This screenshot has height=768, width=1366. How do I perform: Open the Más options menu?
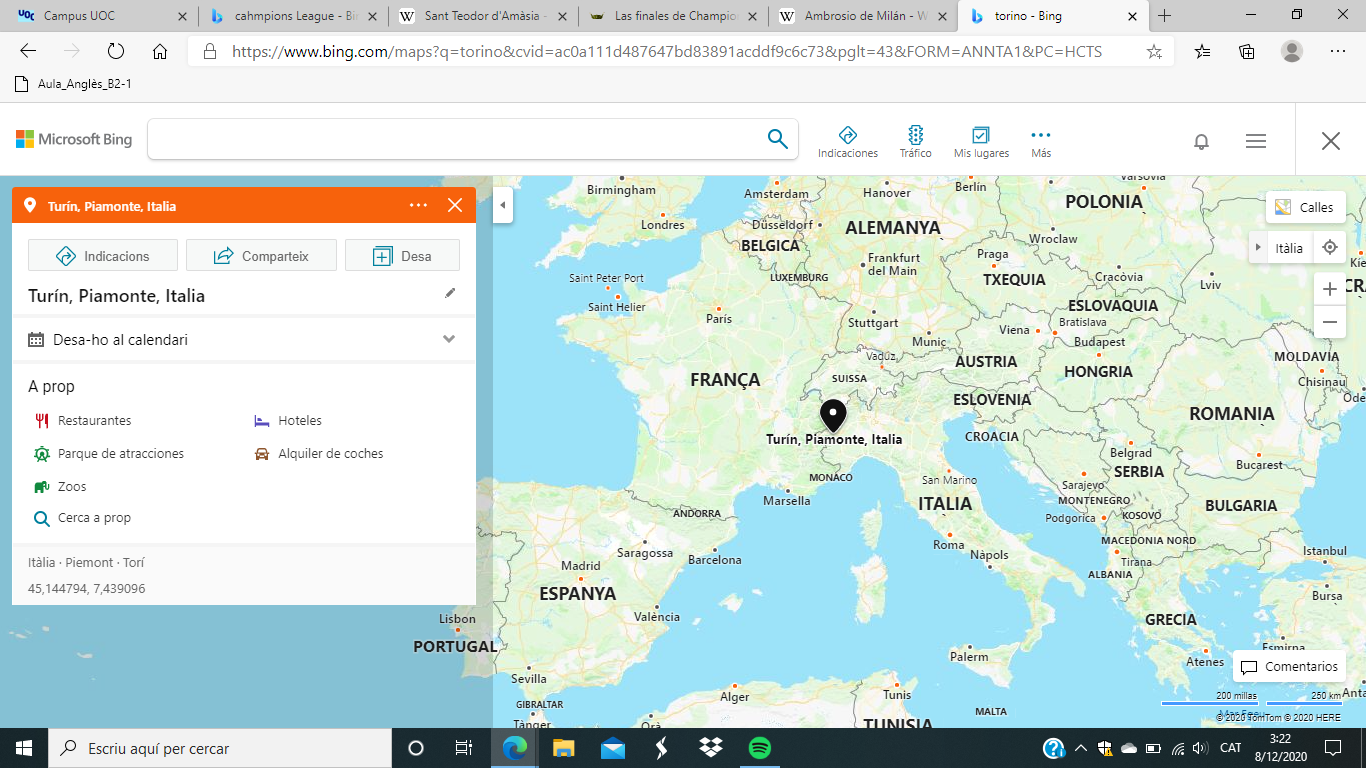1041,142
